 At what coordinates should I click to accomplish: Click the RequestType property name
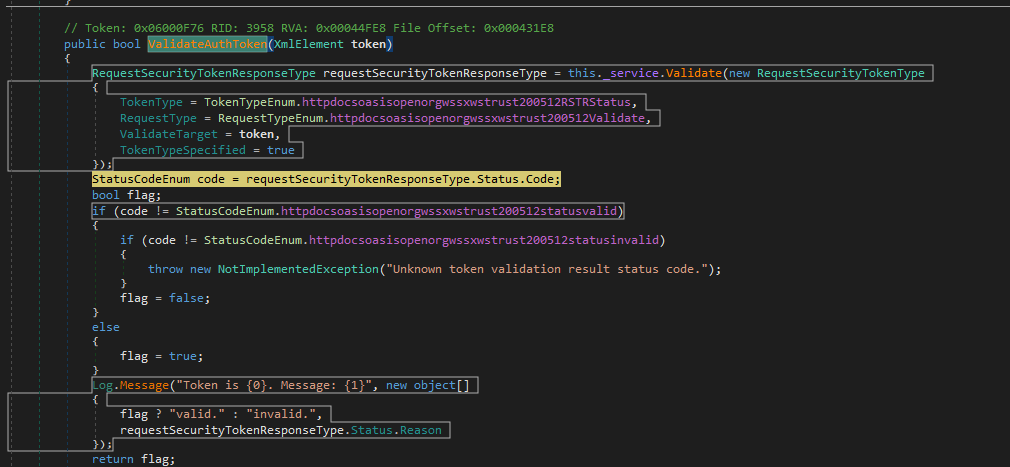point(158,119)
